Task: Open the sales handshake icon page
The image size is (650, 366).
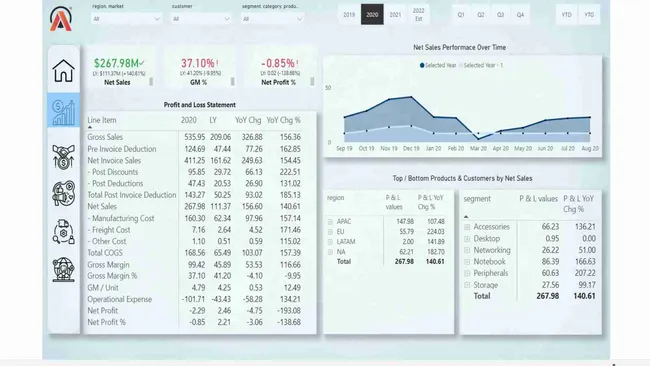Action: (63, 156)
